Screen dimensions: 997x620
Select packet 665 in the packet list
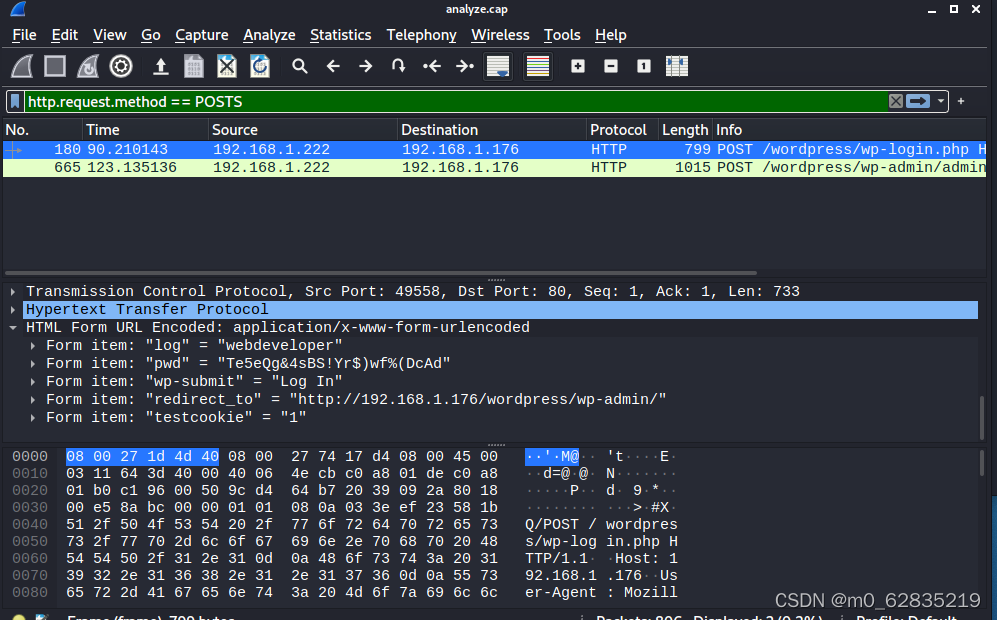pos(300,167)
